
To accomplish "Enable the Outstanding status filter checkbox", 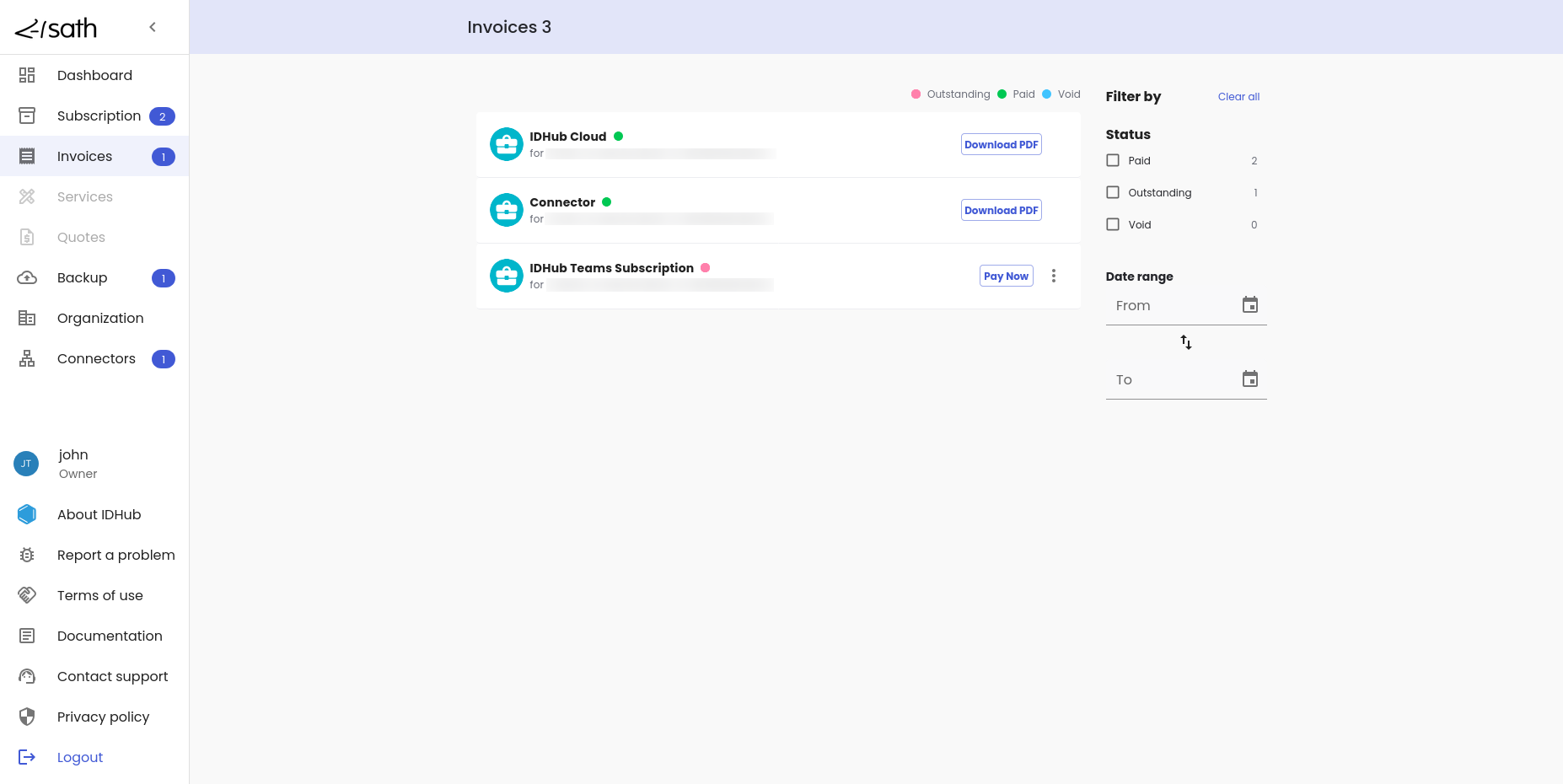I will coord(1113,192).
